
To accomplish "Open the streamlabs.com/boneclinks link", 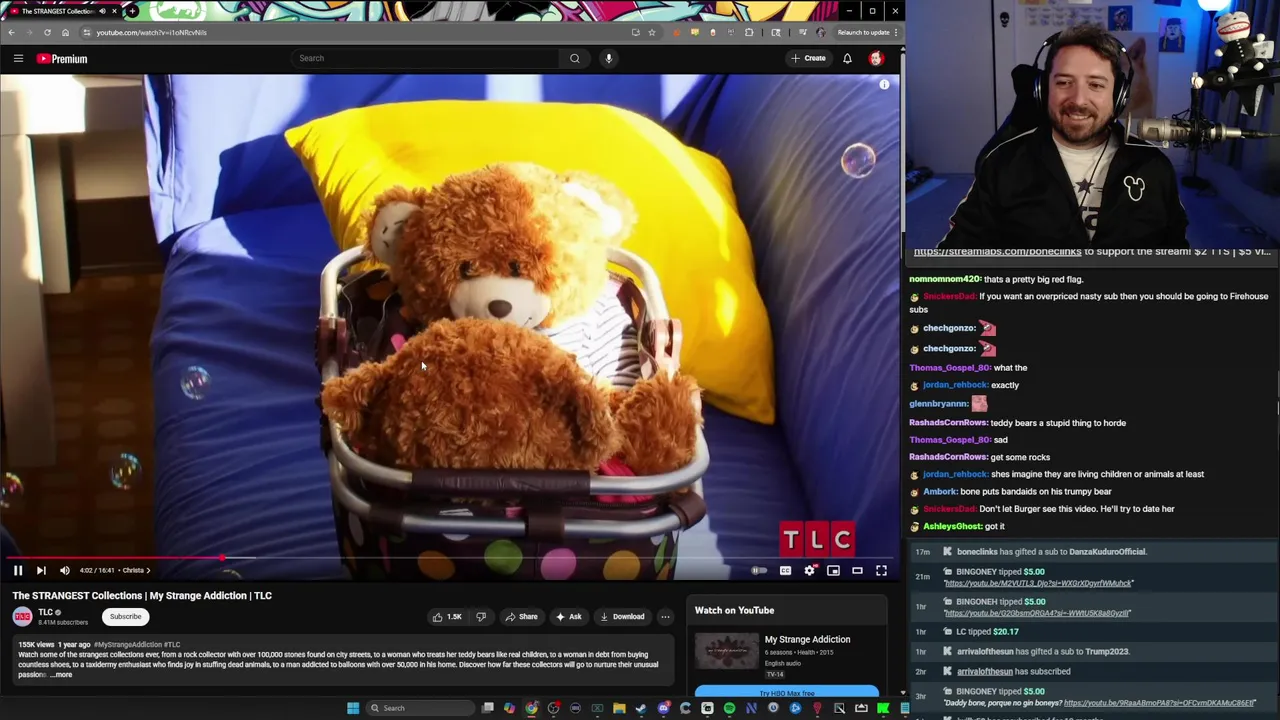I will click(997, 252).
